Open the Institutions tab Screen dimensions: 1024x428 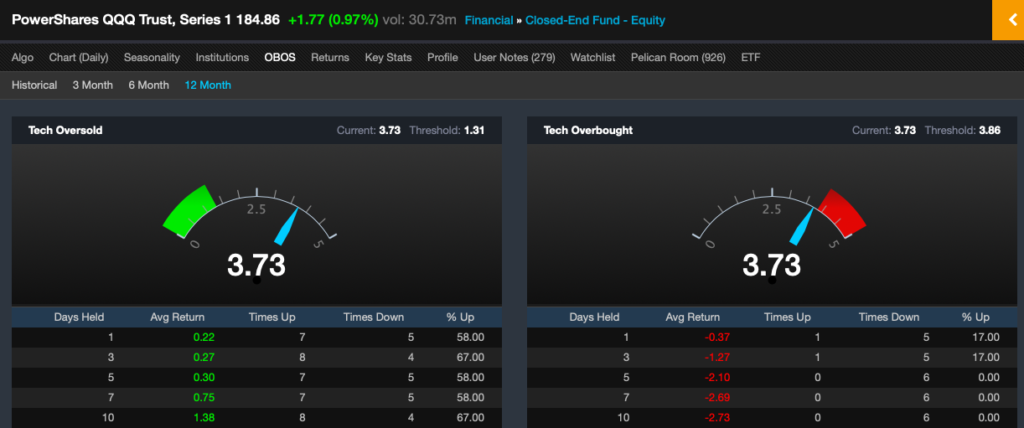coord(222,58)
